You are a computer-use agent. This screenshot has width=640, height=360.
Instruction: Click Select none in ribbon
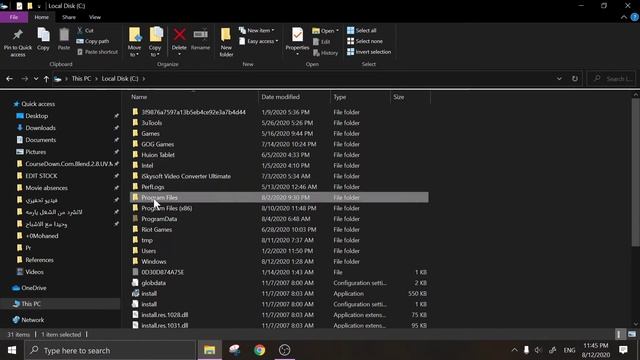tap(365, 41)
